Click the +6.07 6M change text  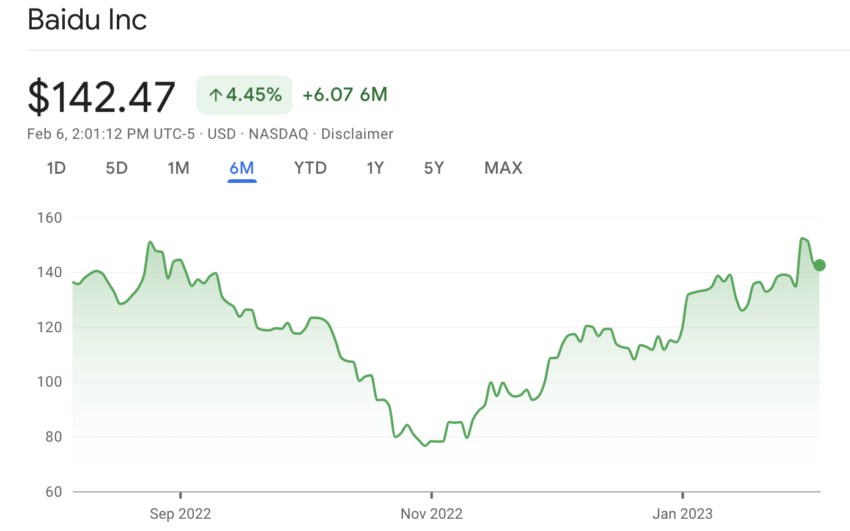(x=345, y=95)
